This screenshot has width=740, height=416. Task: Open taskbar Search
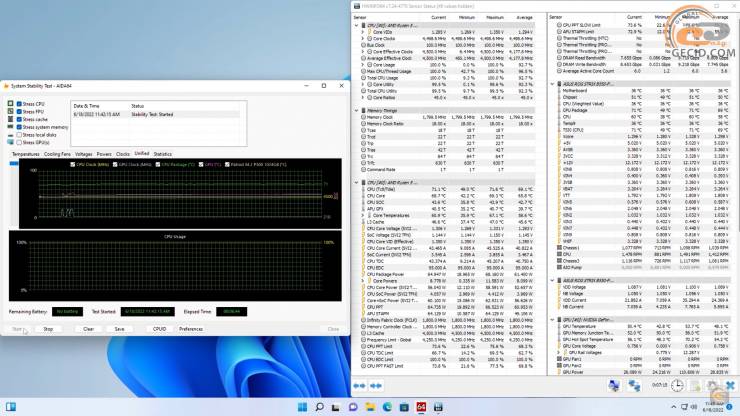320,407
